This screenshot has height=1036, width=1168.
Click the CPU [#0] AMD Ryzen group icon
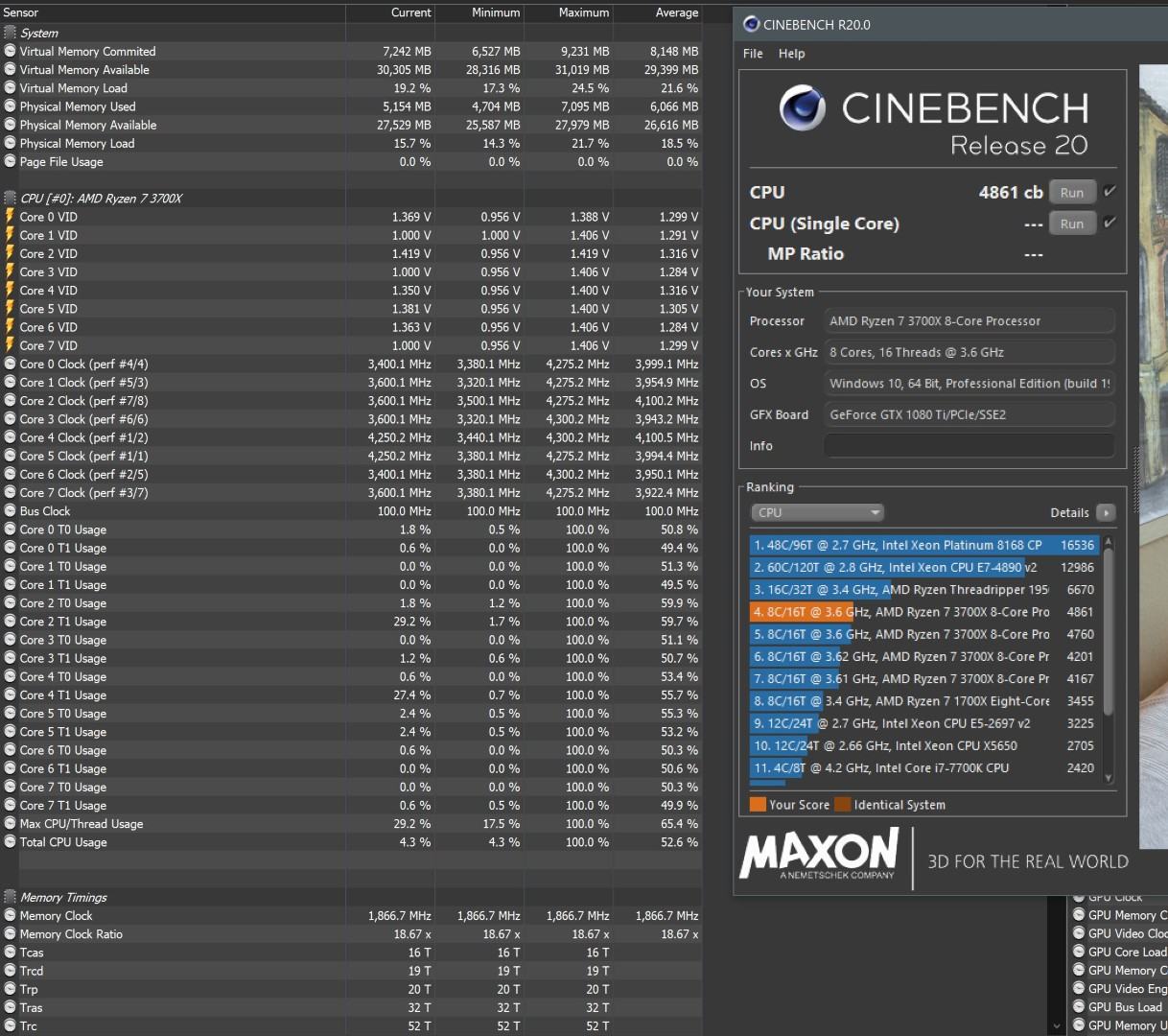[x=10, y=198]
